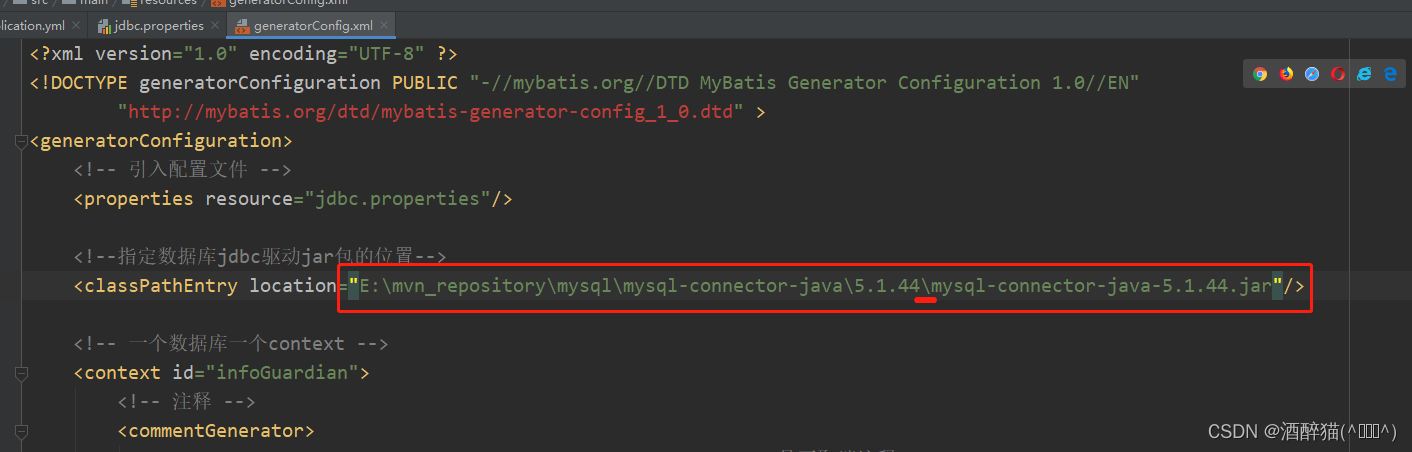Open file in Internet Explorer
This screenshot has width=1412, height=452.
tap(1364, 73)
